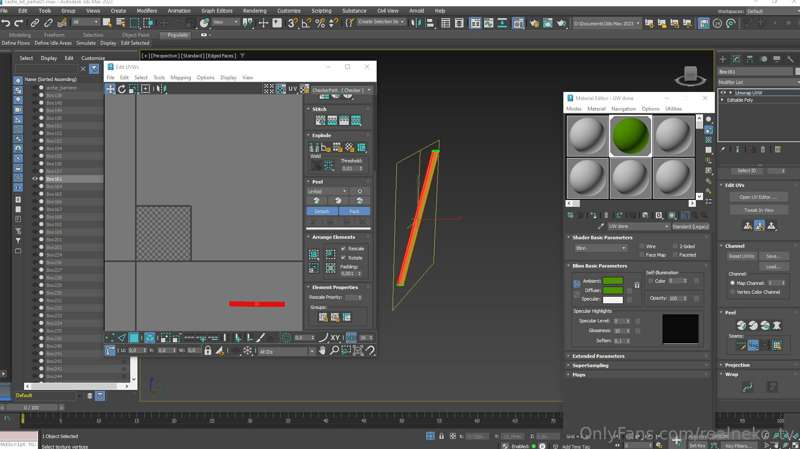Enable the Wire checkbox
800x449 pixels.
(x=642, y=246)
